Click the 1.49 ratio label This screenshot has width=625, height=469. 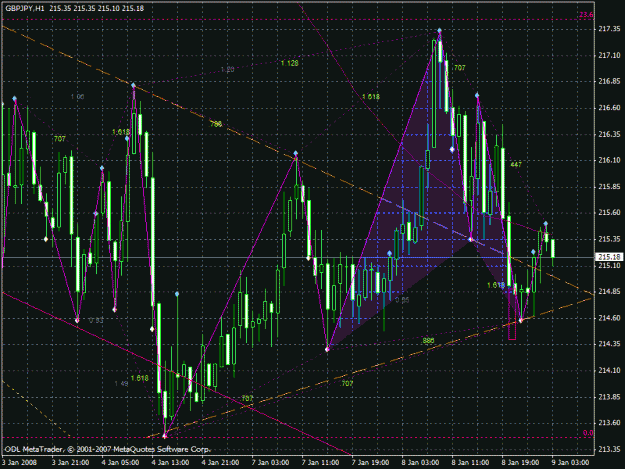coord(121,383)
